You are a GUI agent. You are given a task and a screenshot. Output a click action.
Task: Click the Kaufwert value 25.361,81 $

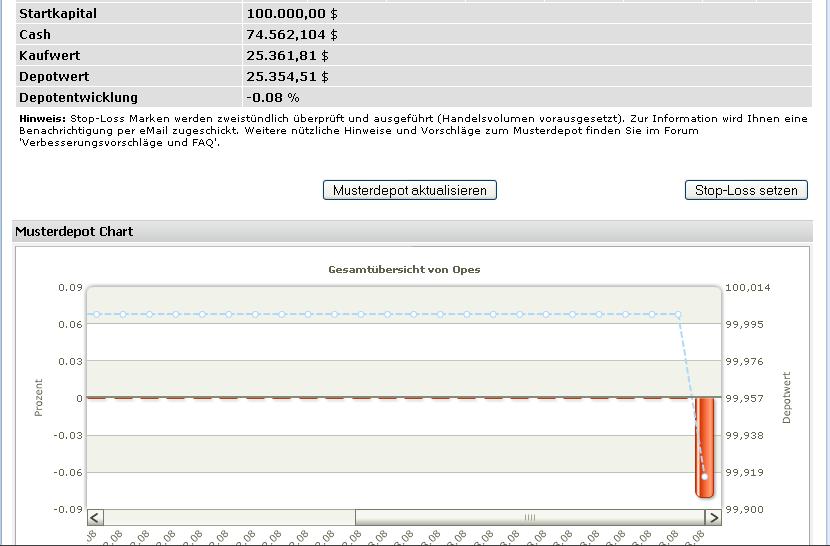[x=287, y=56]
